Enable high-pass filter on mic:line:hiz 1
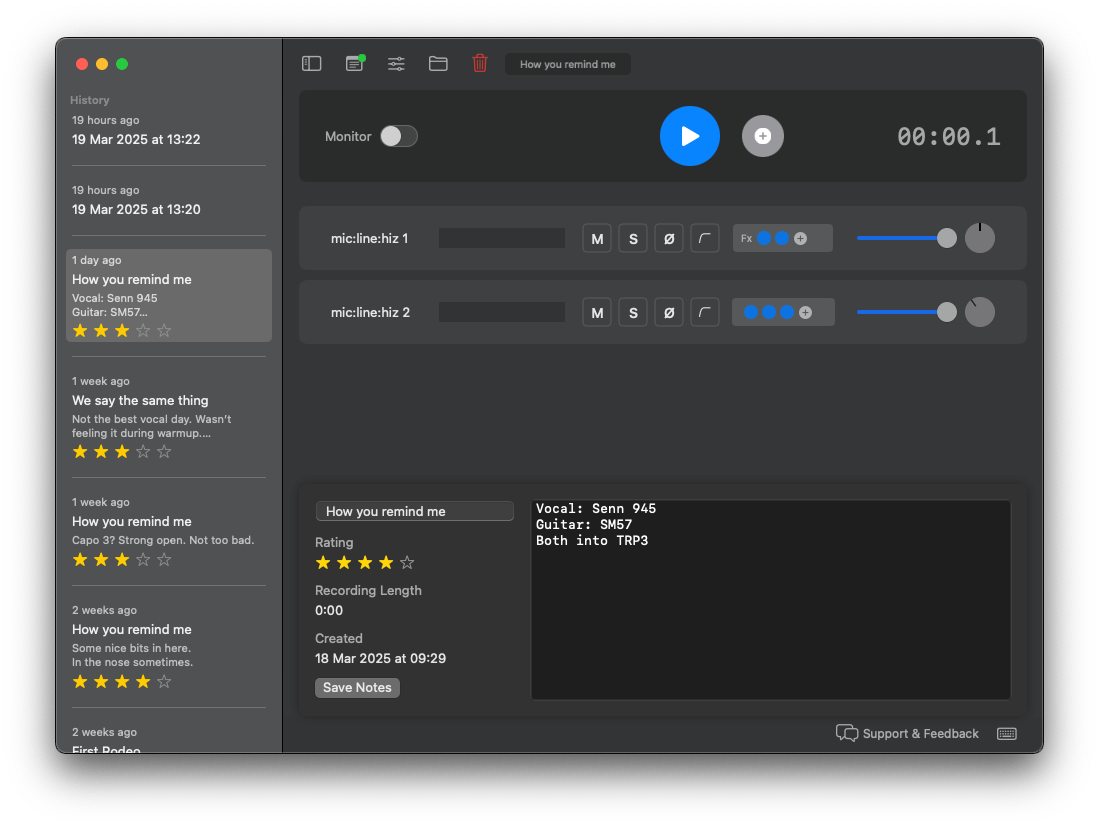 coord(704,238)
